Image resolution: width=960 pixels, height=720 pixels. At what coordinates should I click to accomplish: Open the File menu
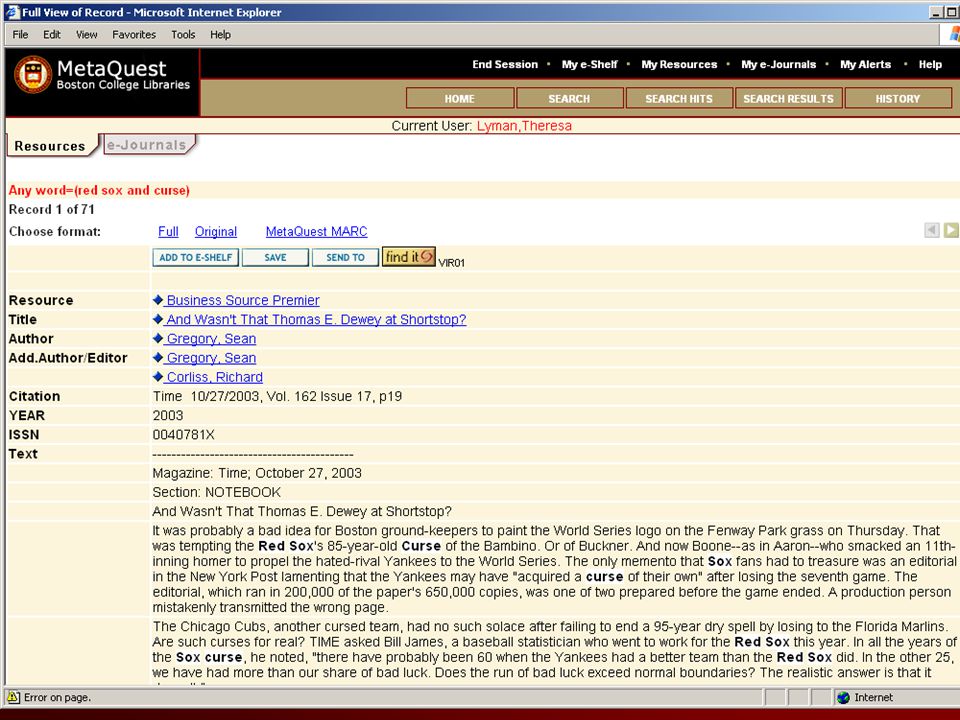pyautogui.click(x=20, y=34)
